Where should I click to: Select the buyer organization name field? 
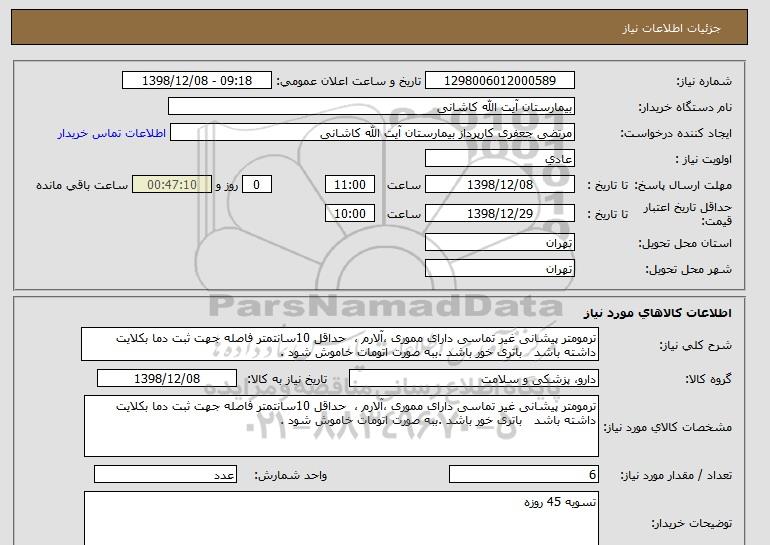click(x=371, y=107)
